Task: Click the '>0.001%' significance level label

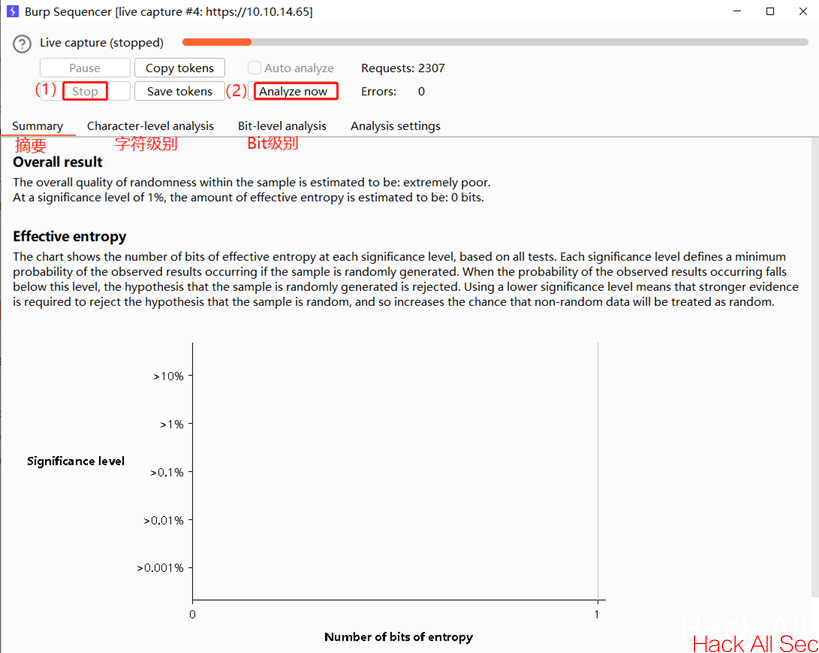Action: click(160, 568)
